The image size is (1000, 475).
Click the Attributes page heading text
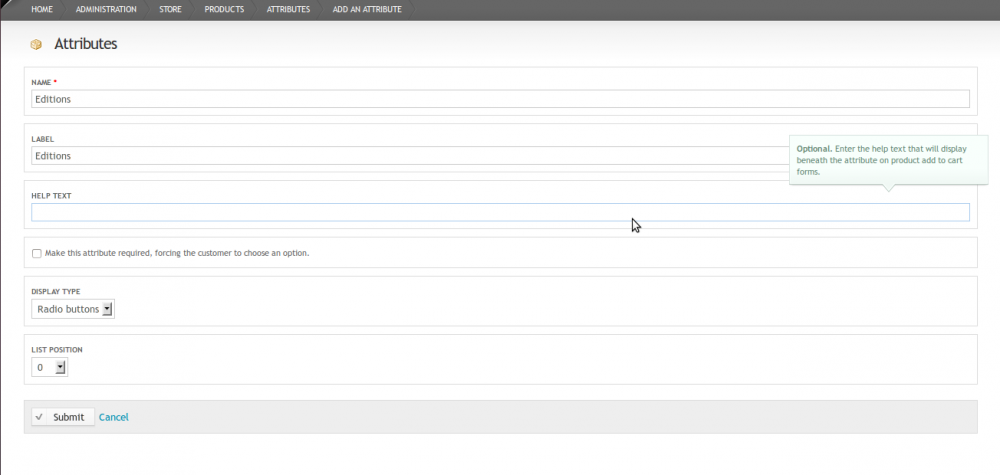[x=86, y=45]
